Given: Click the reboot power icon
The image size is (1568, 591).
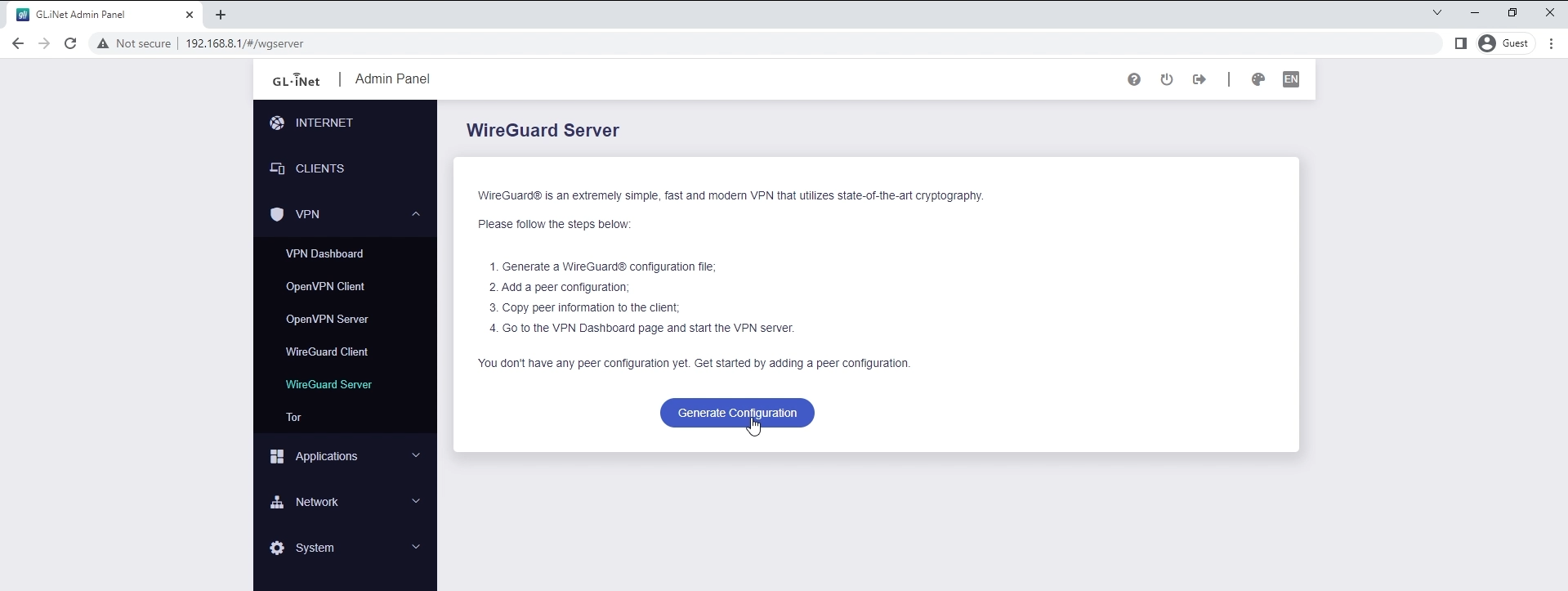Looking at the screenshot, I should (x=1167, y=79).
